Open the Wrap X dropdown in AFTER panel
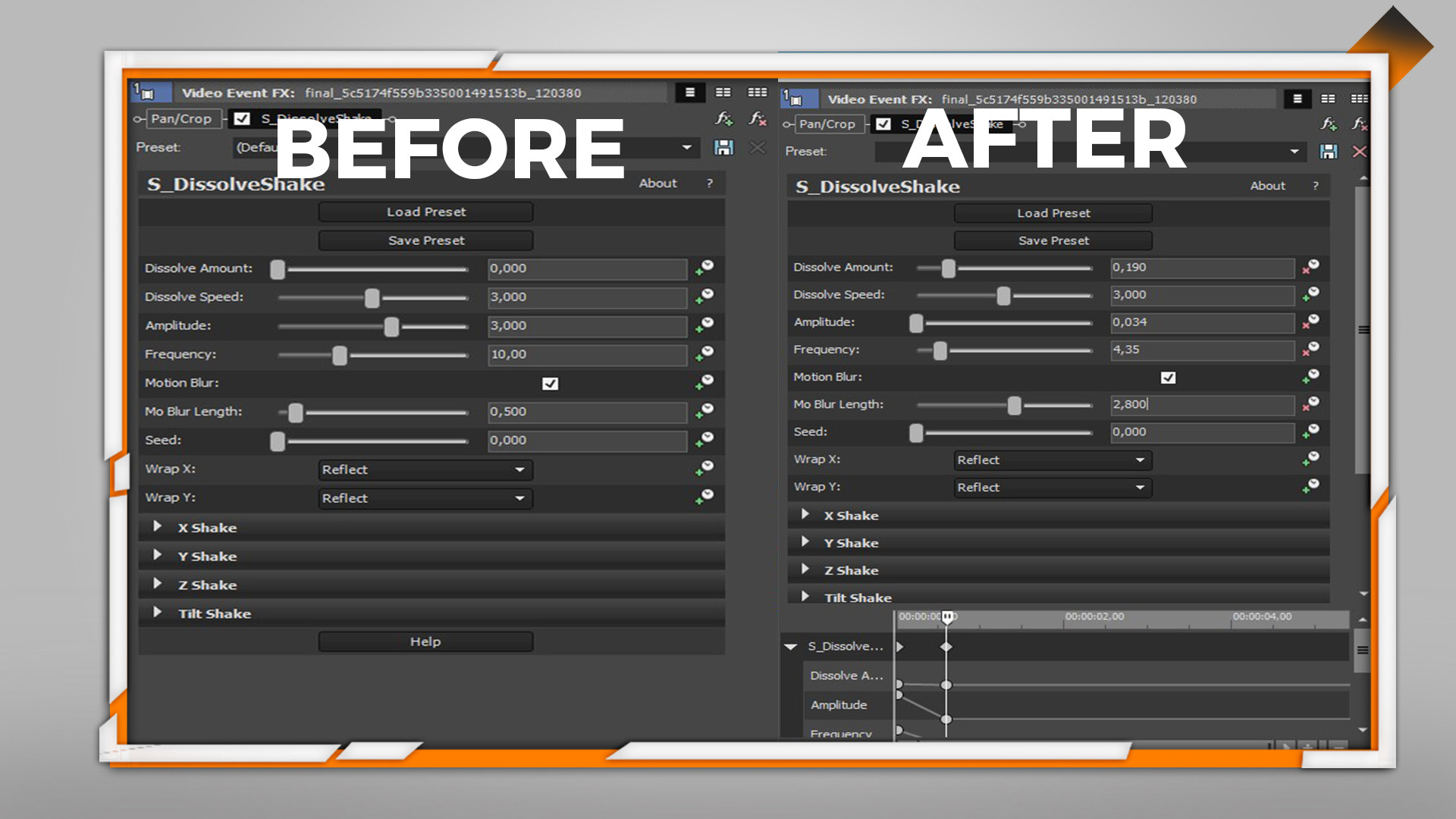 [x=1053, y=460]
